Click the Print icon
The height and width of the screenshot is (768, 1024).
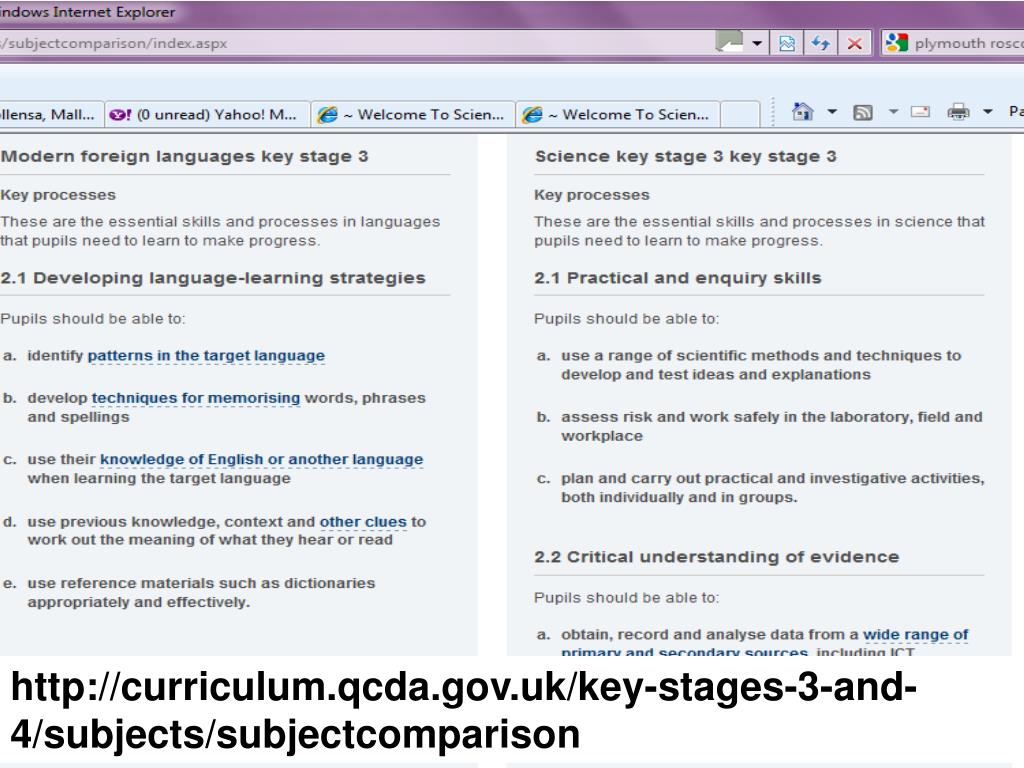(x=958, y=112)
